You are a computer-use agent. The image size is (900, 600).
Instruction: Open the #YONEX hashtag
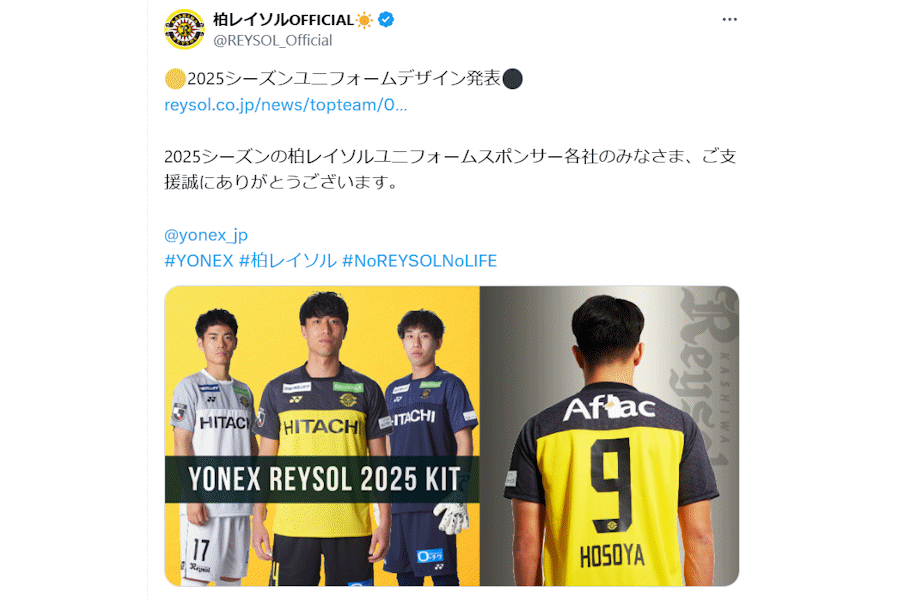199,261
